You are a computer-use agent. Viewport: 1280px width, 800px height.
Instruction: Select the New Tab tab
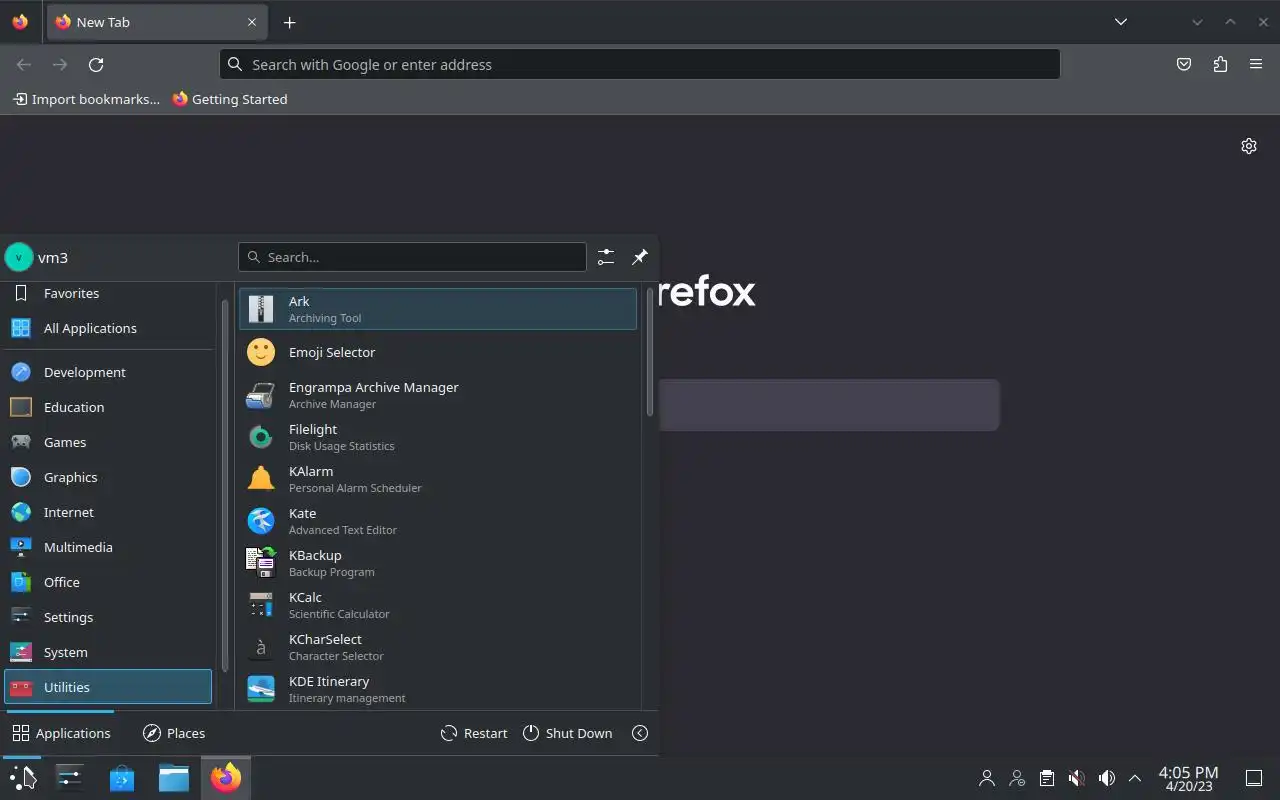coord(157,22)
